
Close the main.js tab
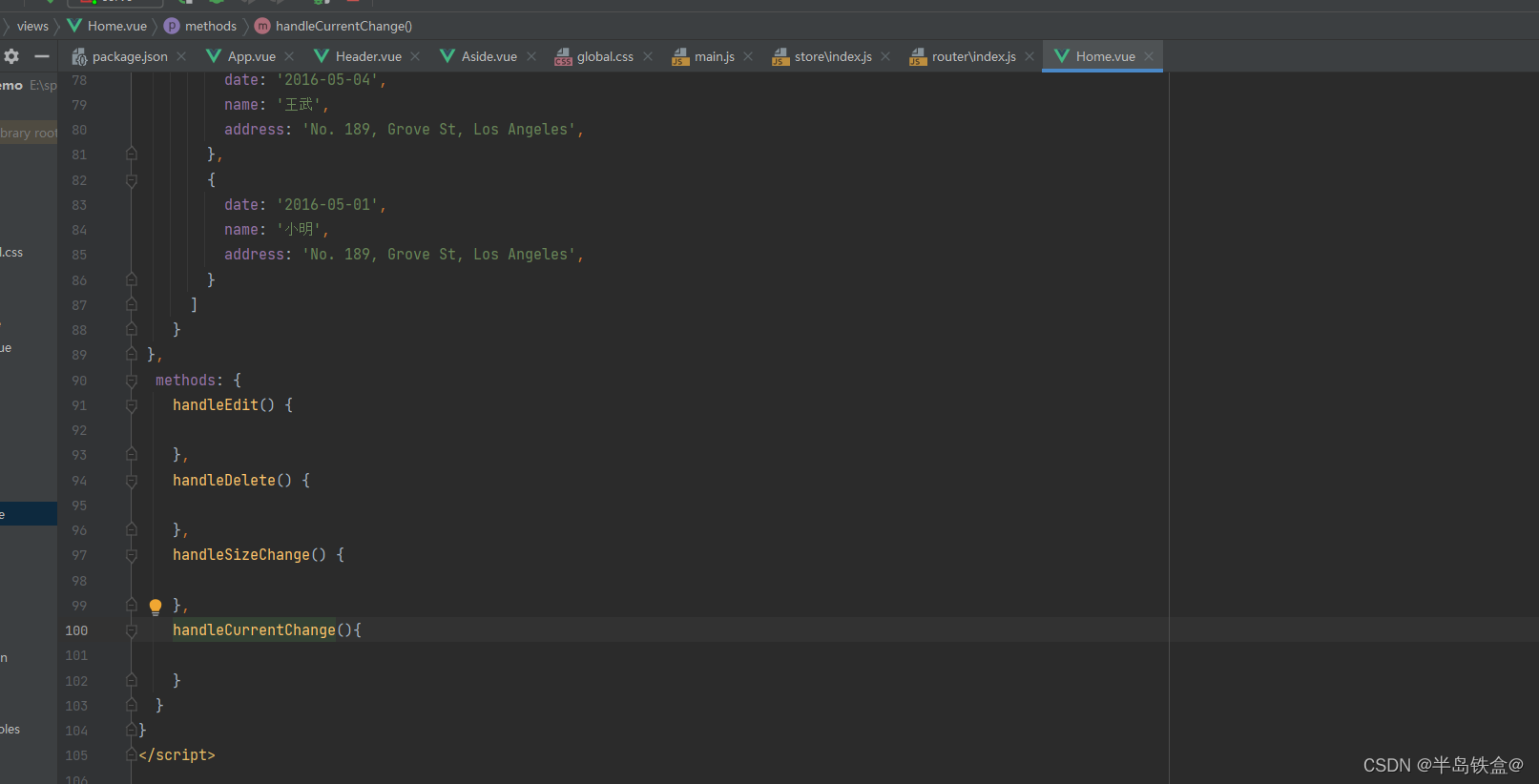pos(748,56)
